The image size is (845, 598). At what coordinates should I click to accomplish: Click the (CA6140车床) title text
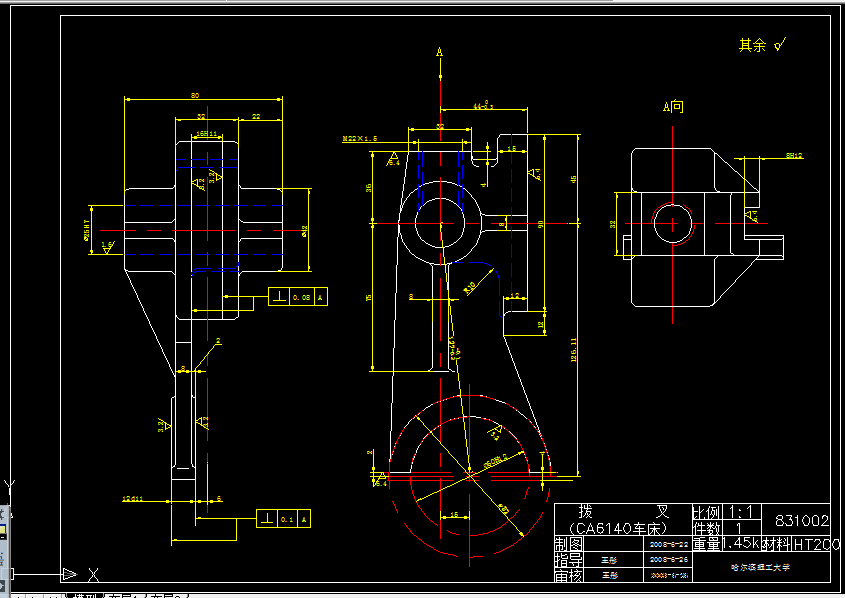(x=618, y=528)
